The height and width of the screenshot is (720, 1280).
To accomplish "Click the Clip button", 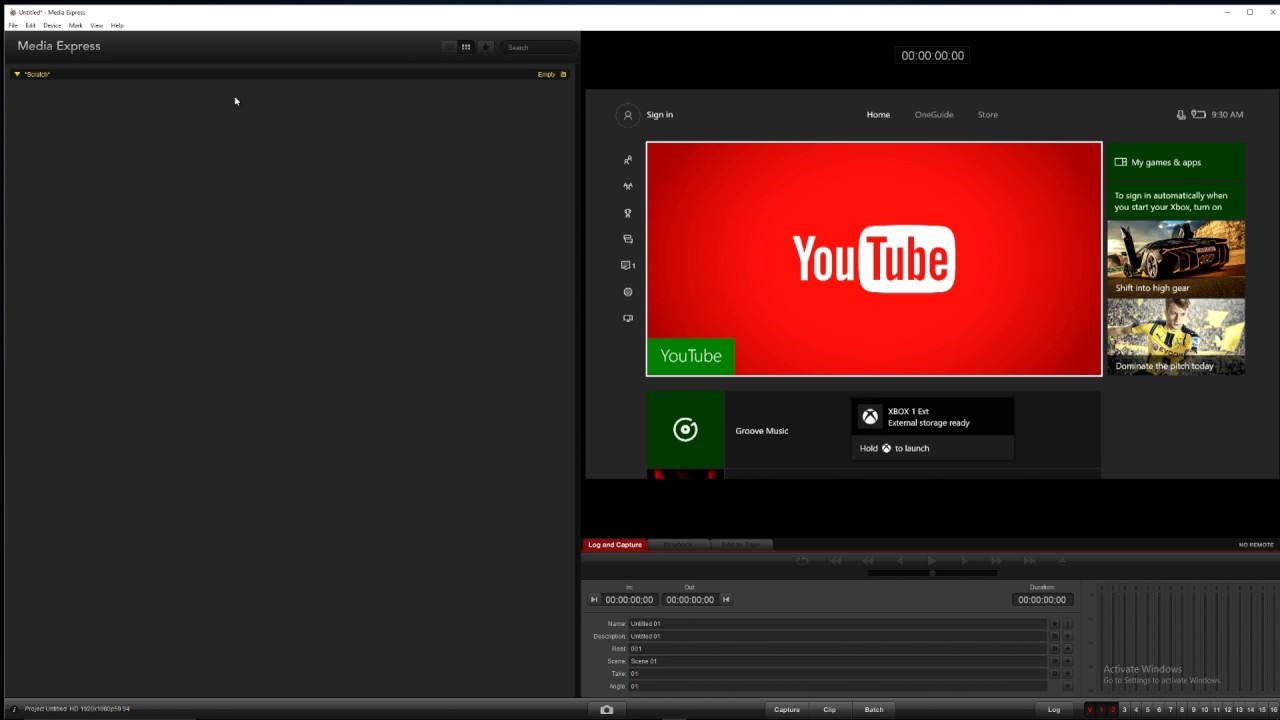I will coord(830,710).
